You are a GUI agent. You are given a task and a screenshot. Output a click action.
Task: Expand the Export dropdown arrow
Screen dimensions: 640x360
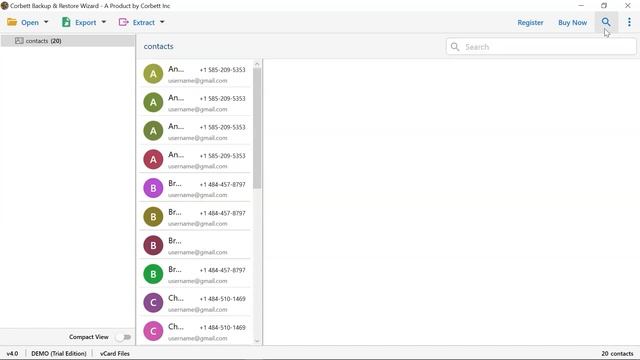[104, 22]
